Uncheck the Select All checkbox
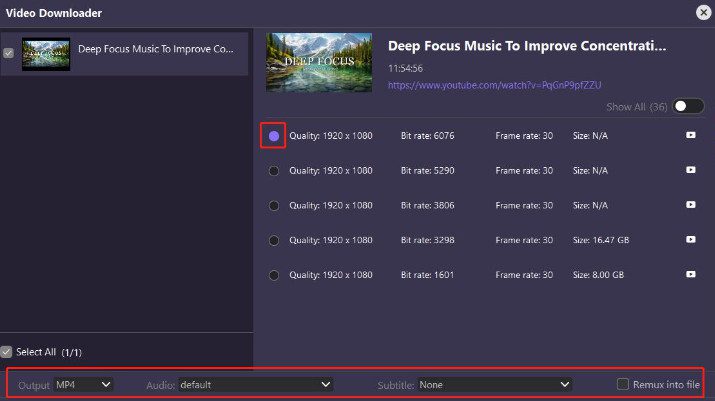The height and width of the screenshot is (401, 715). (x=7, y=352)
